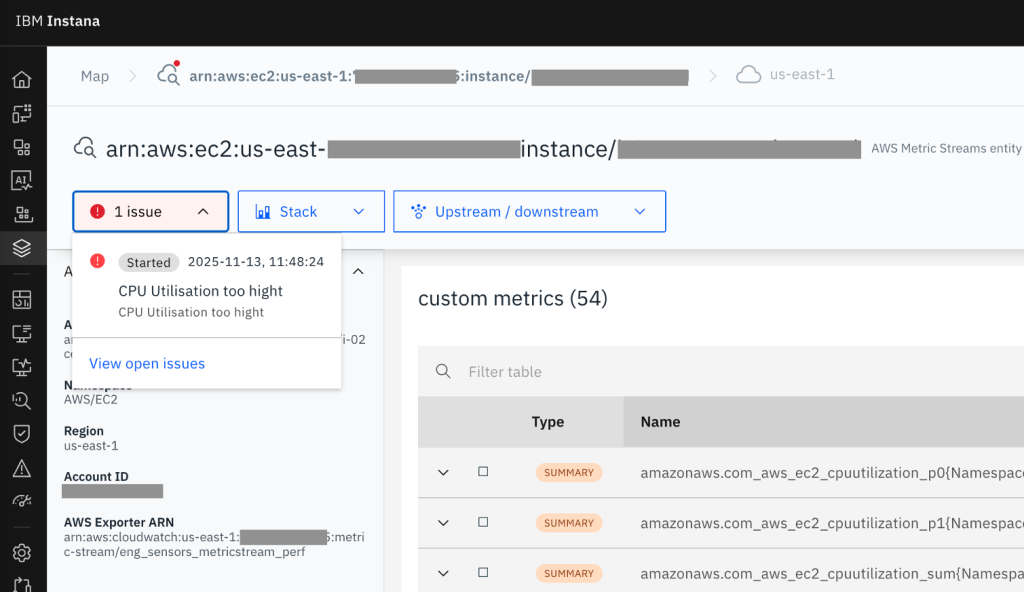The width and height of the screenshot is (1024, 592).
Task: Open us-east-1 from the breadcrumb
Action: coord(798,74)
